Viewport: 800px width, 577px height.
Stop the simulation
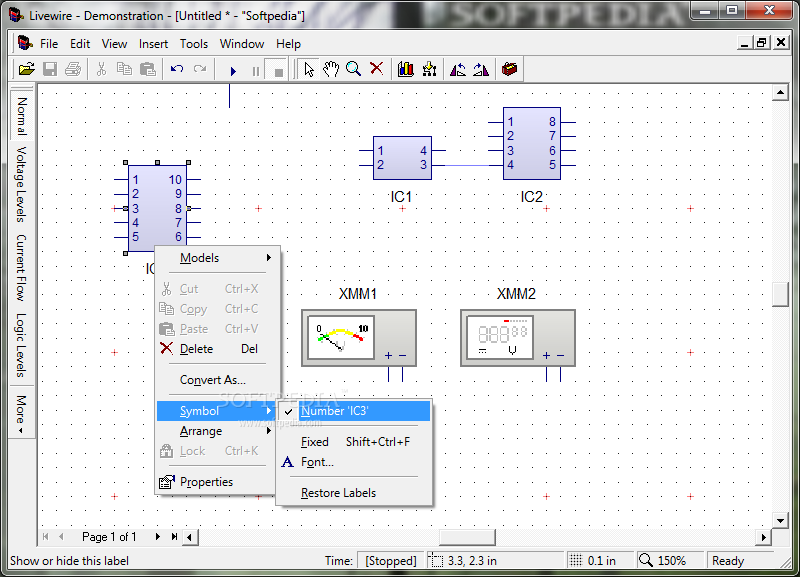[x=279, y=71]
